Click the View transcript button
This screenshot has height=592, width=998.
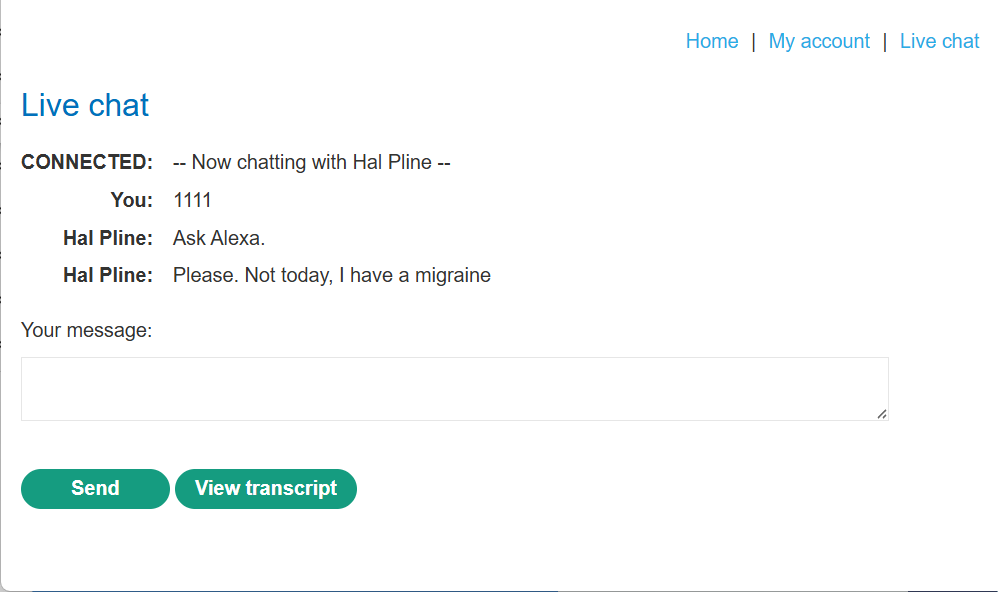click(266, 489)
